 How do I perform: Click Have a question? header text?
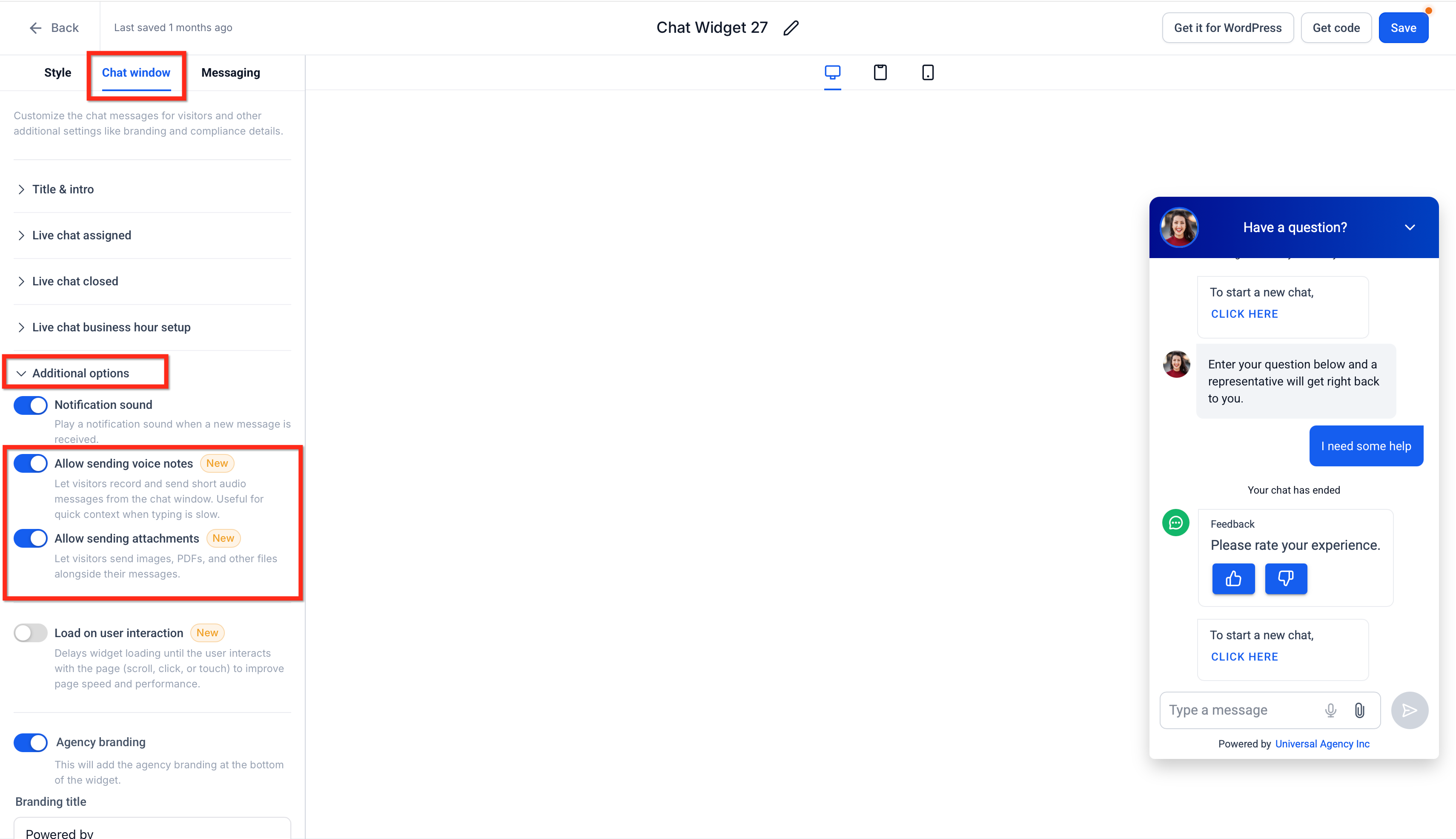tap(1295, 227)
